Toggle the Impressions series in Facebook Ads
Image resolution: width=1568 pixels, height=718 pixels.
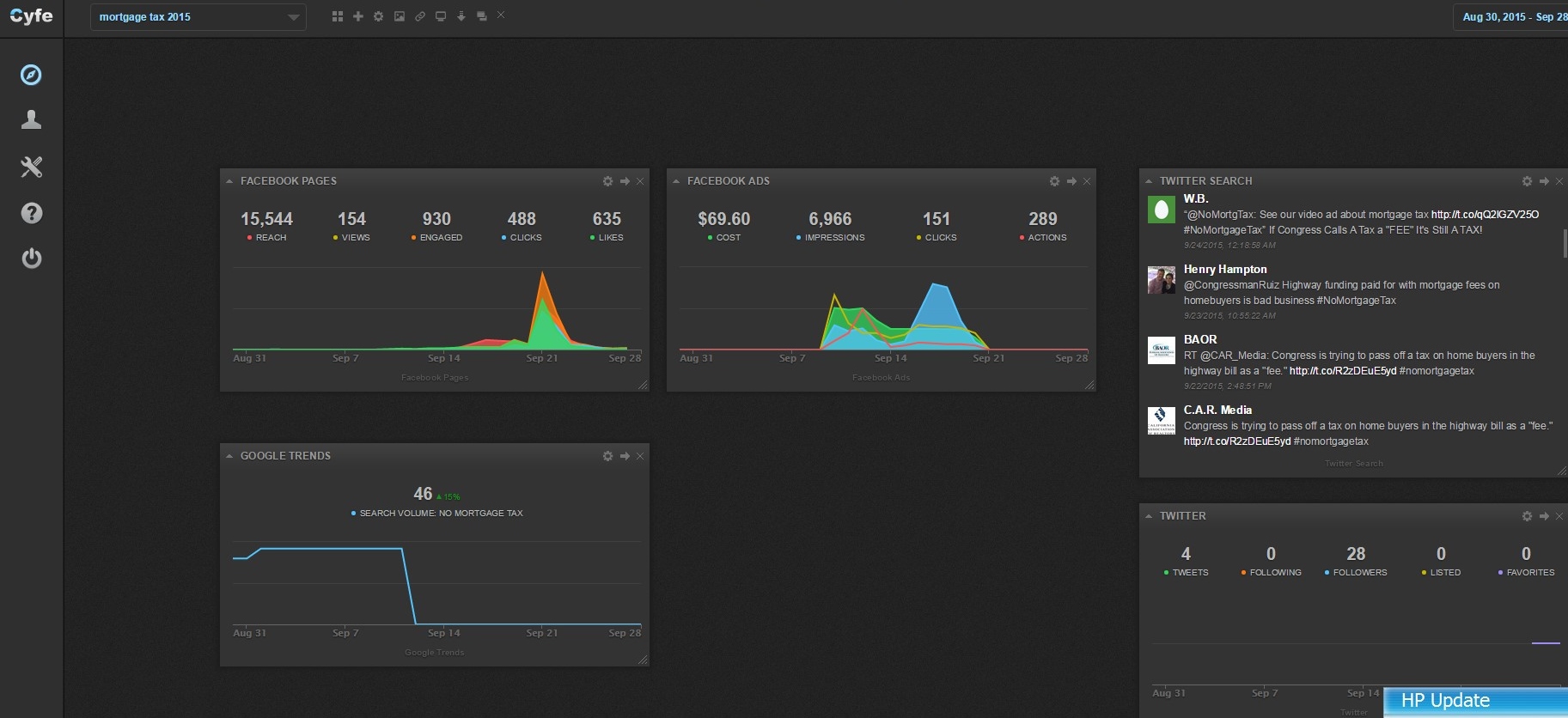831,238
